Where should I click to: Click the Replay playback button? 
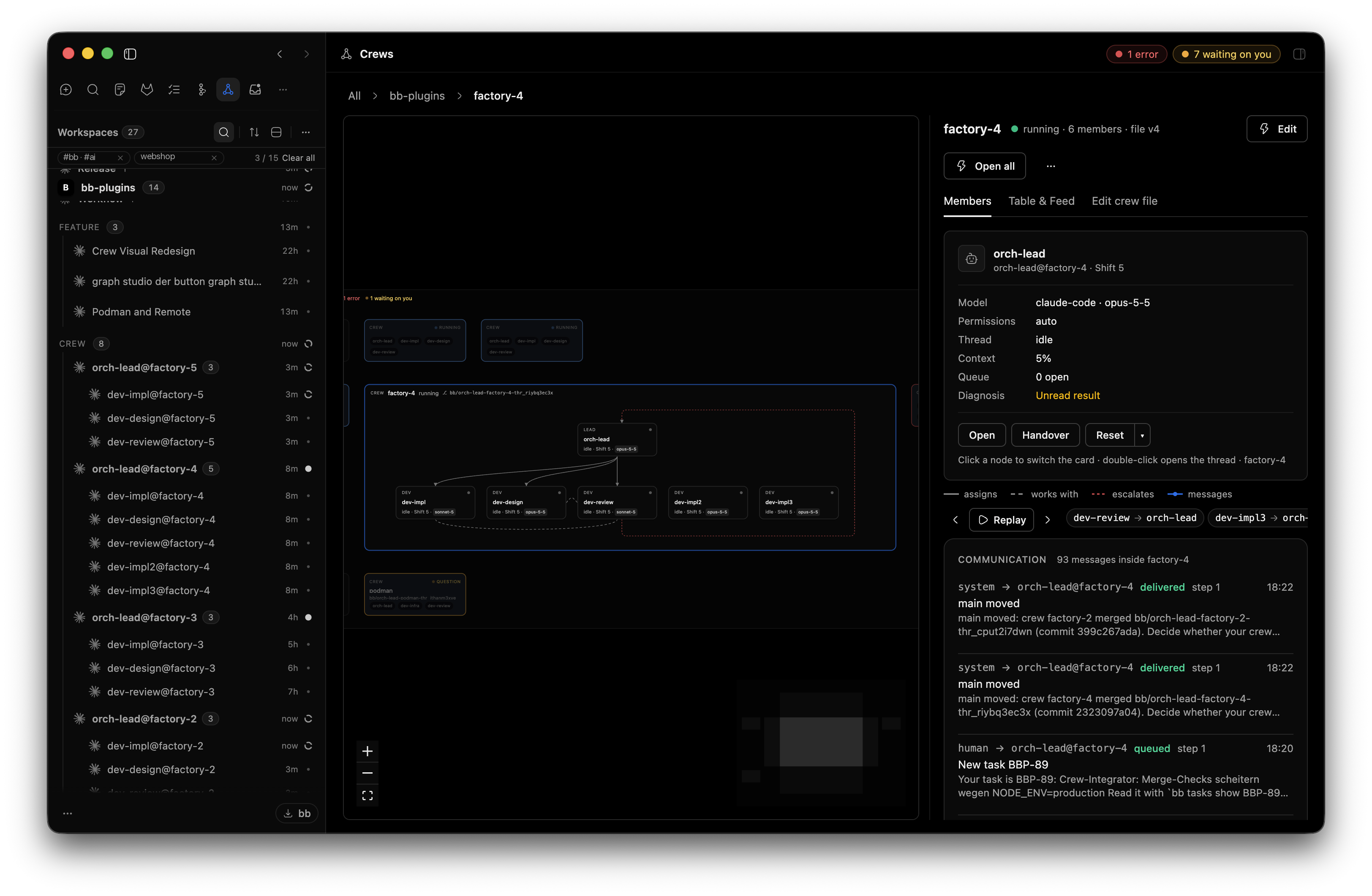pyautogui.click(x=1001, y=520)
